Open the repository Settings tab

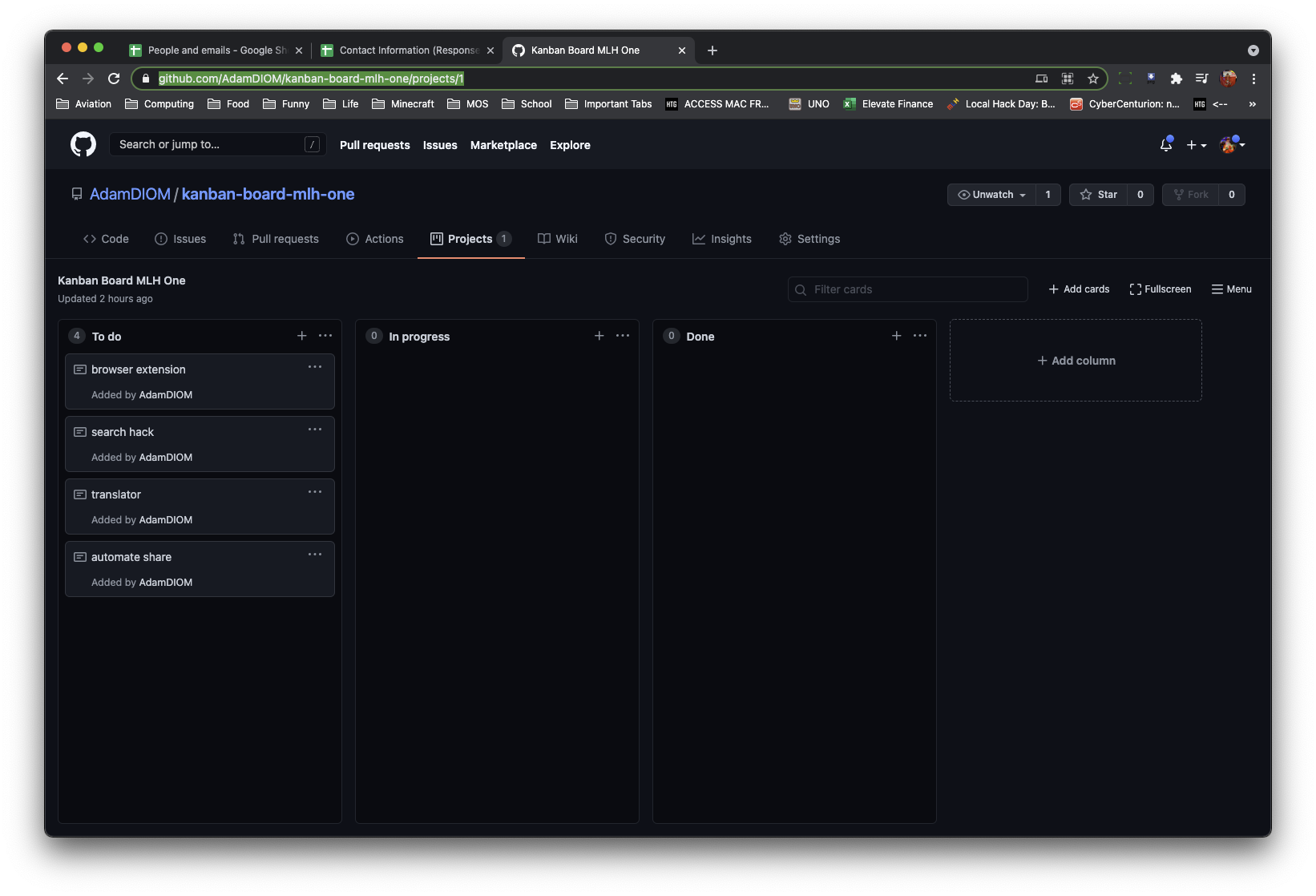[809, 239]
